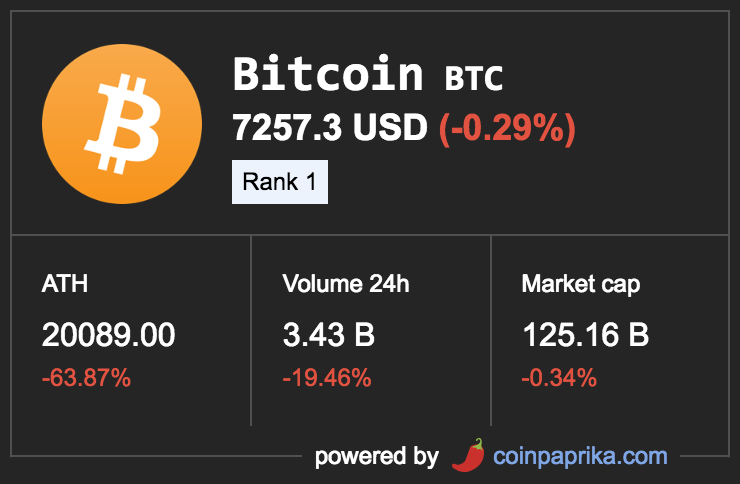Click the ATH label

tap(65, 284)
